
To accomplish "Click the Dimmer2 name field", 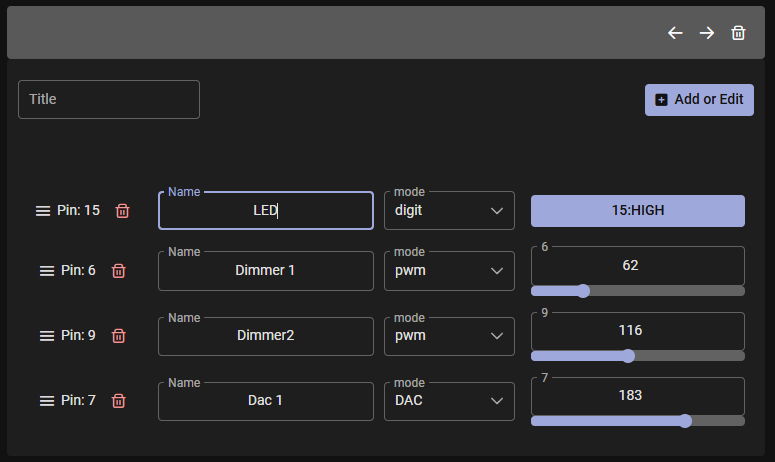I will point(265,336).
